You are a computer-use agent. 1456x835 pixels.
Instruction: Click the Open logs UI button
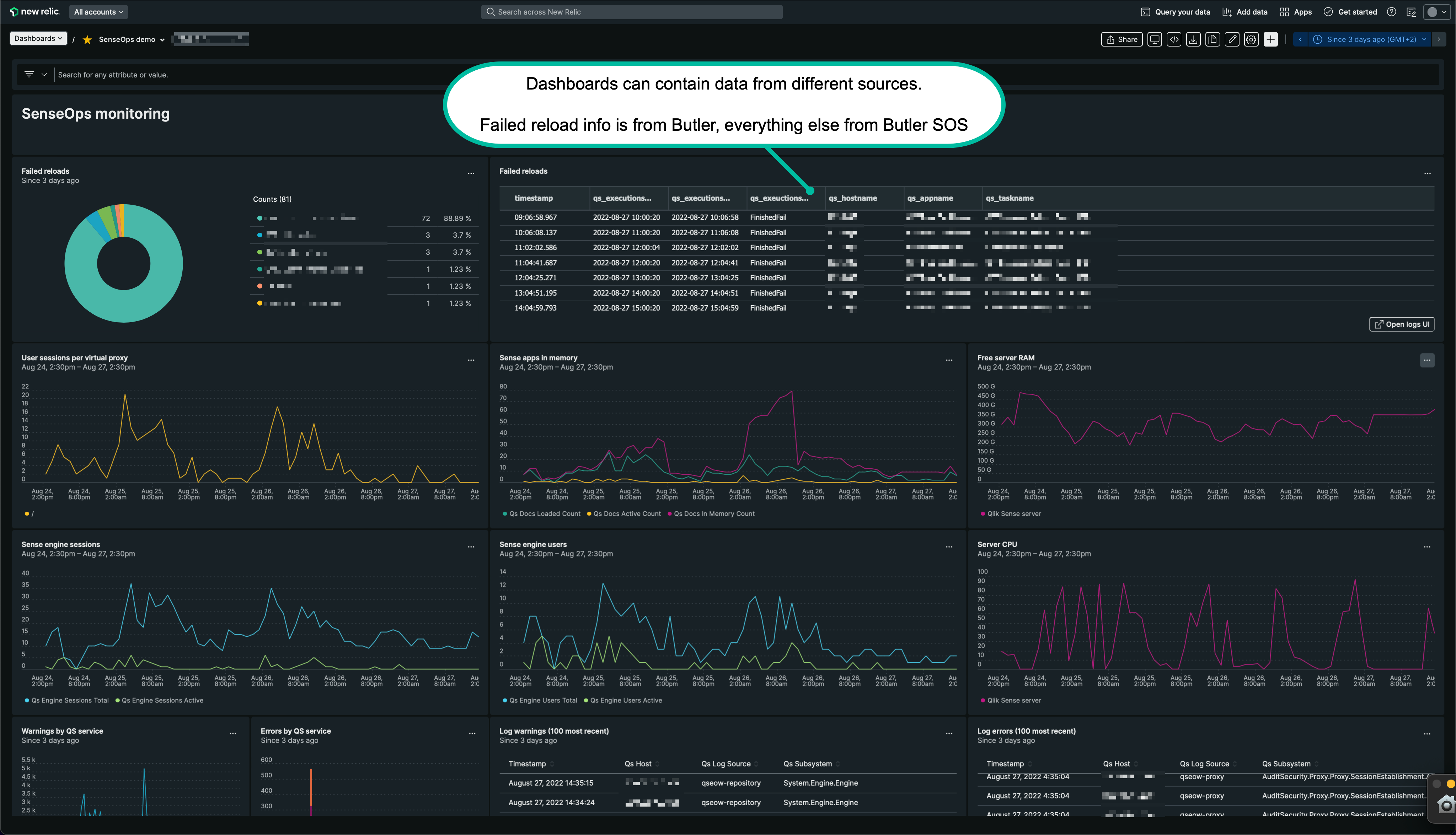point(1402,324)
